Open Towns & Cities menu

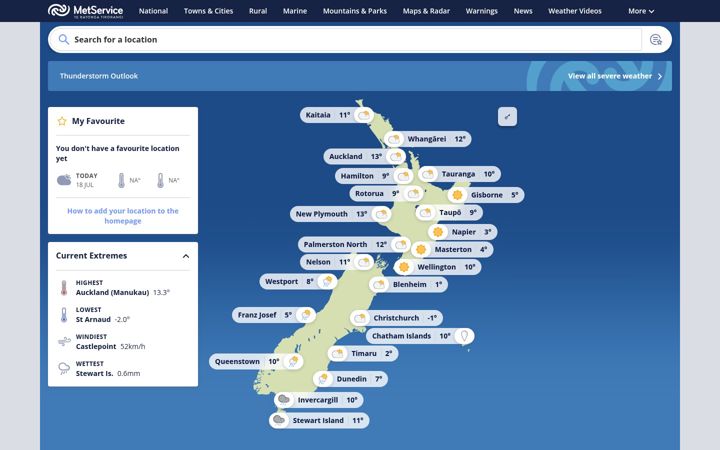pyautogui.click(x=208, y=11)
